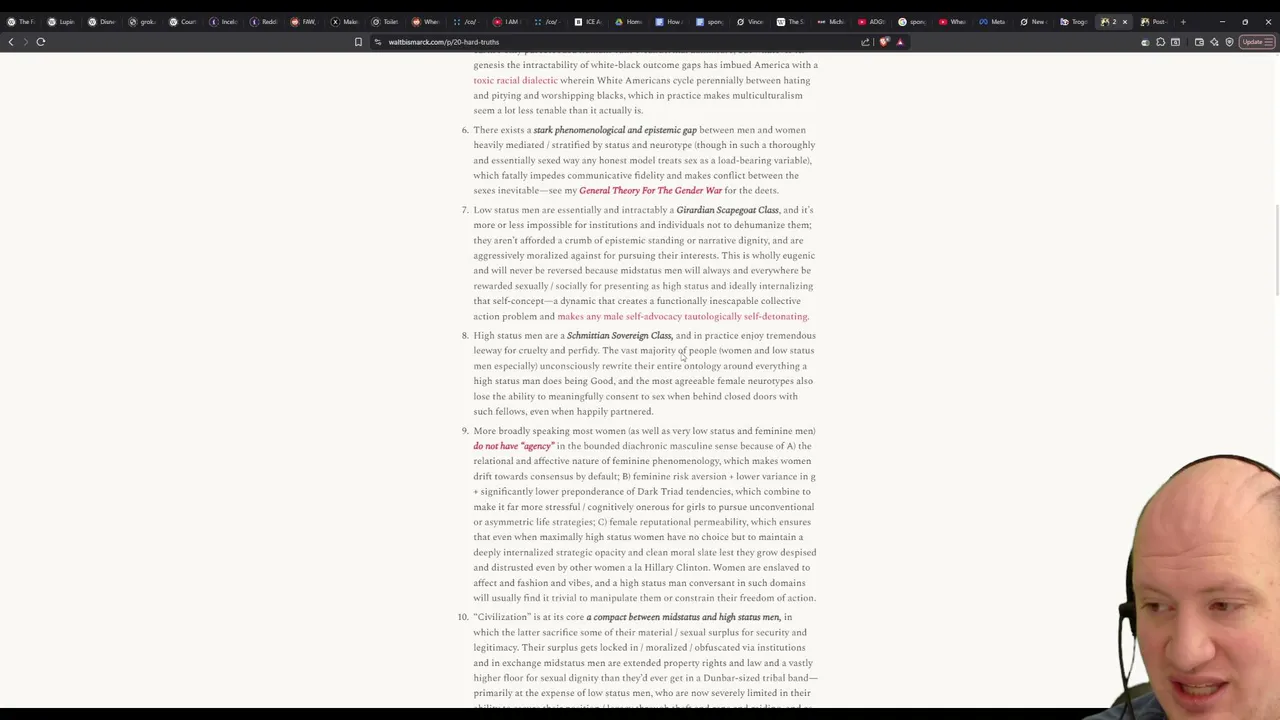Open site settings icon beside the URL
Image resolution: width=1280 pixels, height=720 pixels.
(x=378, y=42)
